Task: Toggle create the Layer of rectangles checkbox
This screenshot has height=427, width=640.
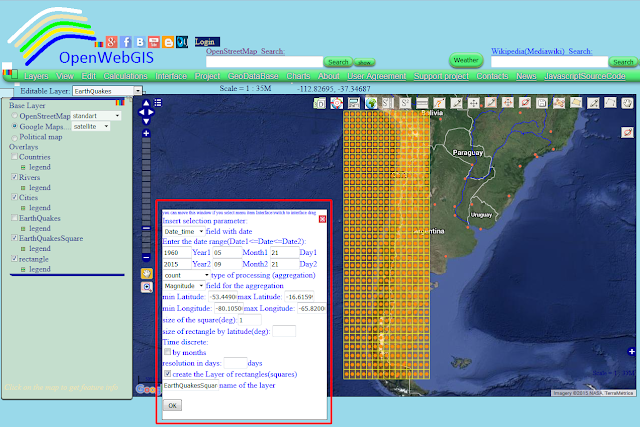Action: (x=167, y=374)
